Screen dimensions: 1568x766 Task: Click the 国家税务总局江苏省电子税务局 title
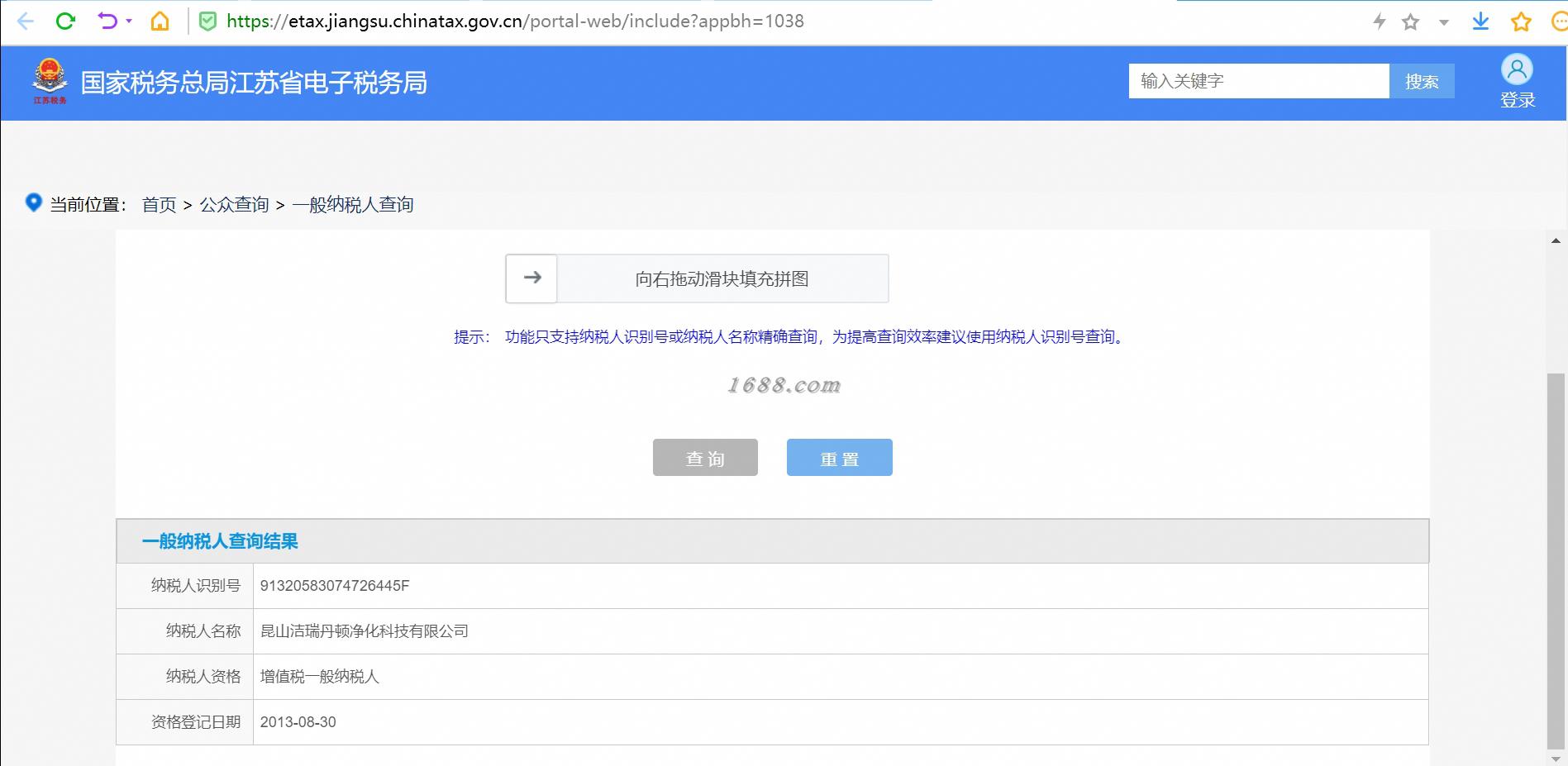[254, 83]
